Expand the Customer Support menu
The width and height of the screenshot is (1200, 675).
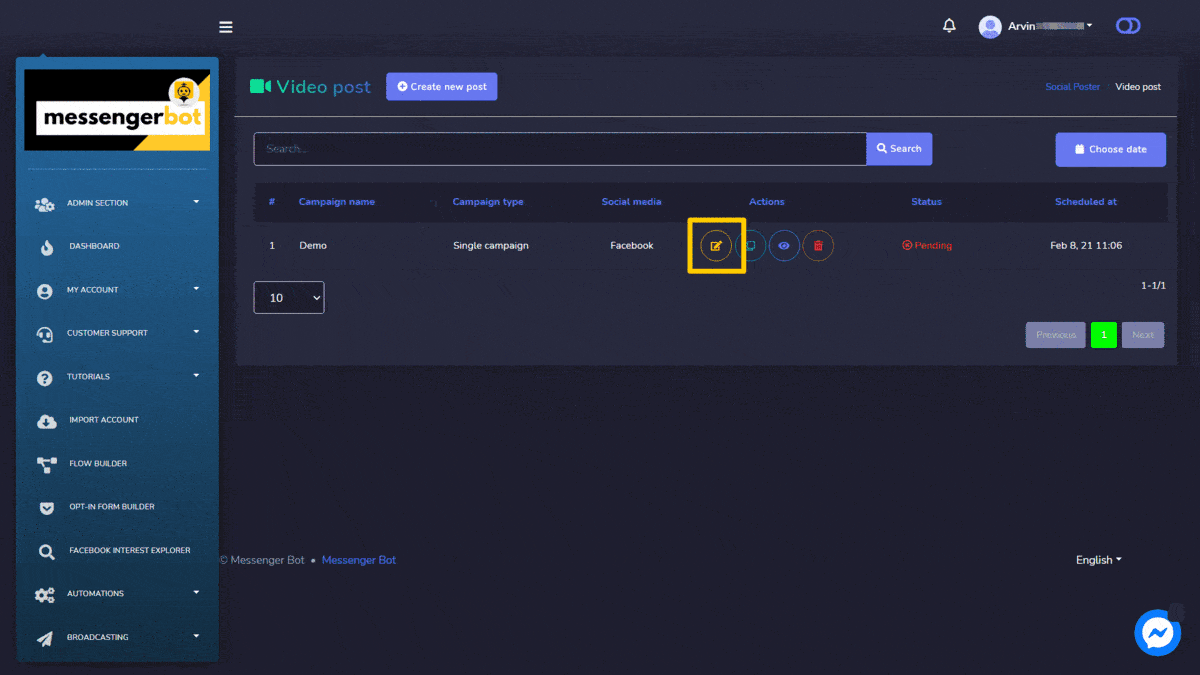pos(118,333)
